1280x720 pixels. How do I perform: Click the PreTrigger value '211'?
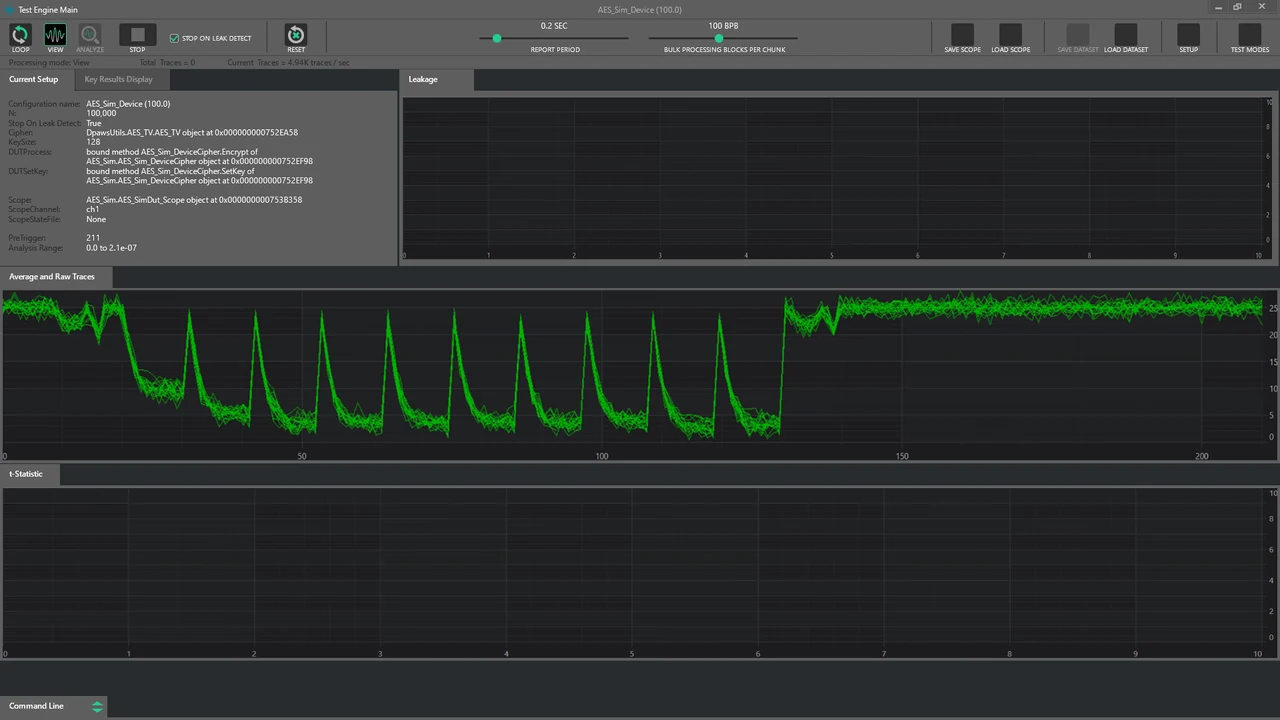93,238
